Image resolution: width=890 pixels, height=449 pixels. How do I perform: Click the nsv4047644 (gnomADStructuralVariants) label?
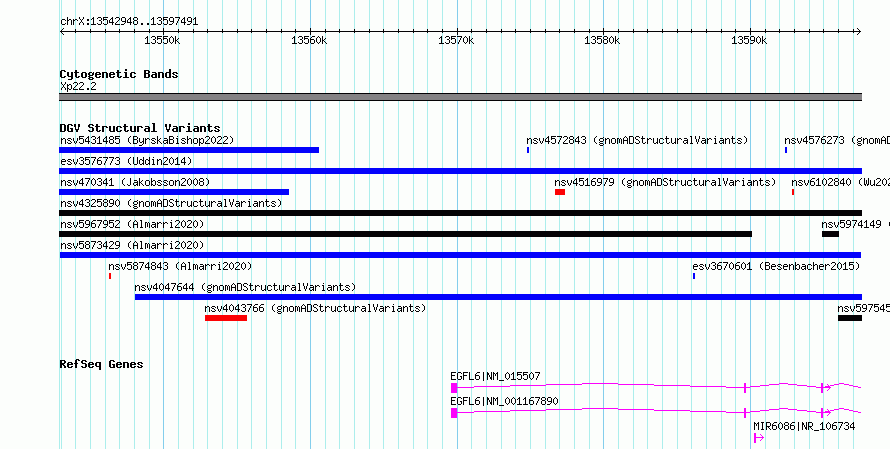pyautogui.click(x=245, y=287)
